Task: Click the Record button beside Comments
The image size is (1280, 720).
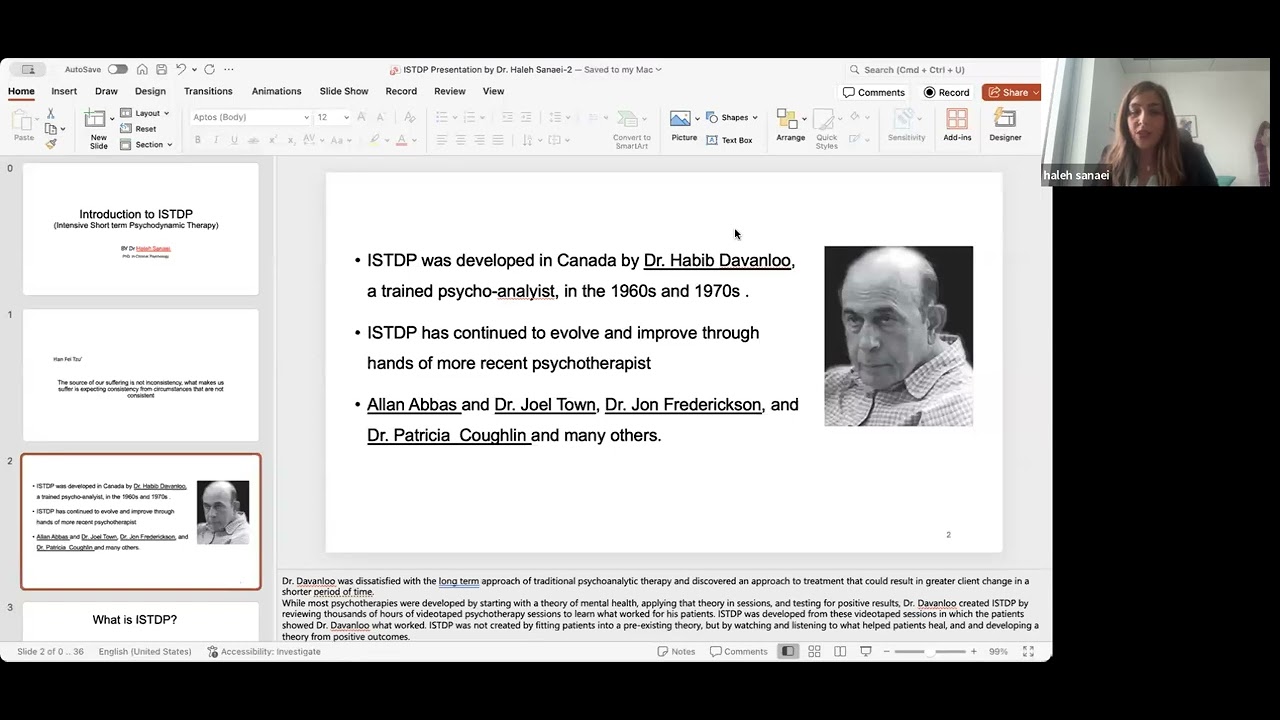Action: pos(946,92)
